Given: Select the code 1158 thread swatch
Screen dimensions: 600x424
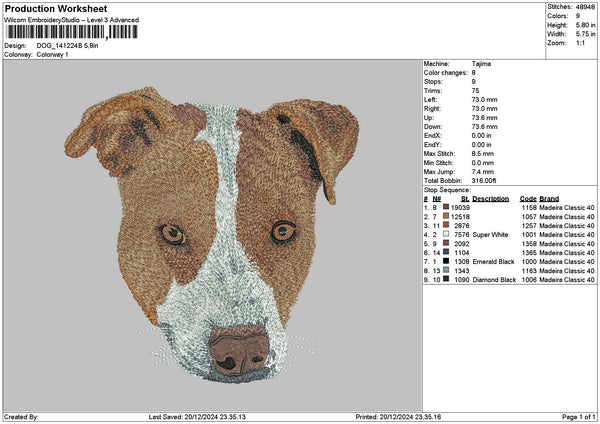Looking at the screenshot, I should (446, 207).
